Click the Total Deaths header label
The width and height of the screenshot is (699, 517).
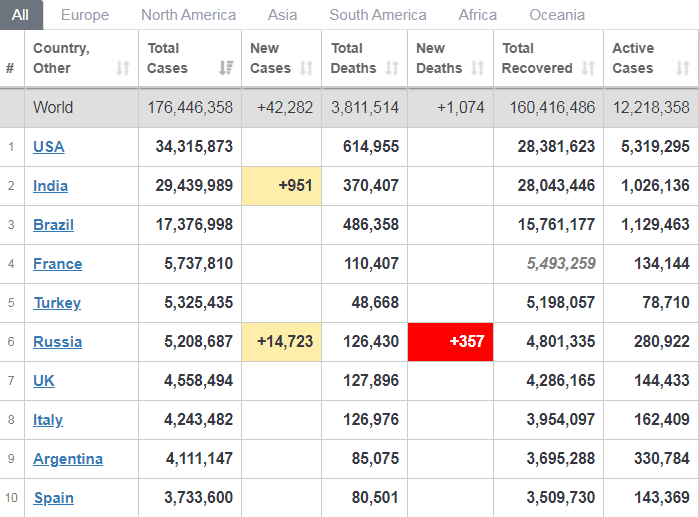[354, 58]
